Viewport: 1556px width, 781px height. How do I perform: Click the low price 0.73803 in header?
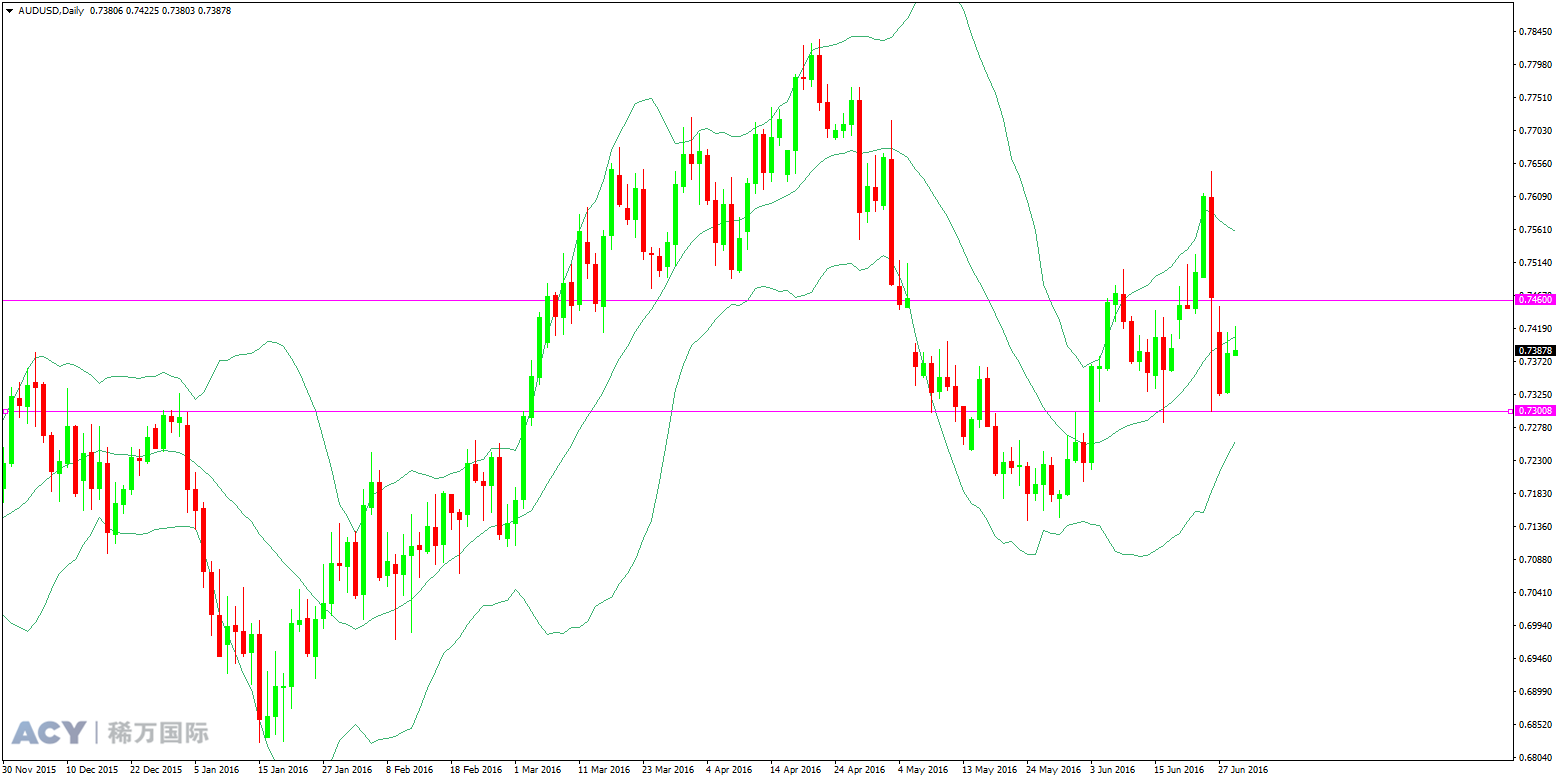[180, 10]
